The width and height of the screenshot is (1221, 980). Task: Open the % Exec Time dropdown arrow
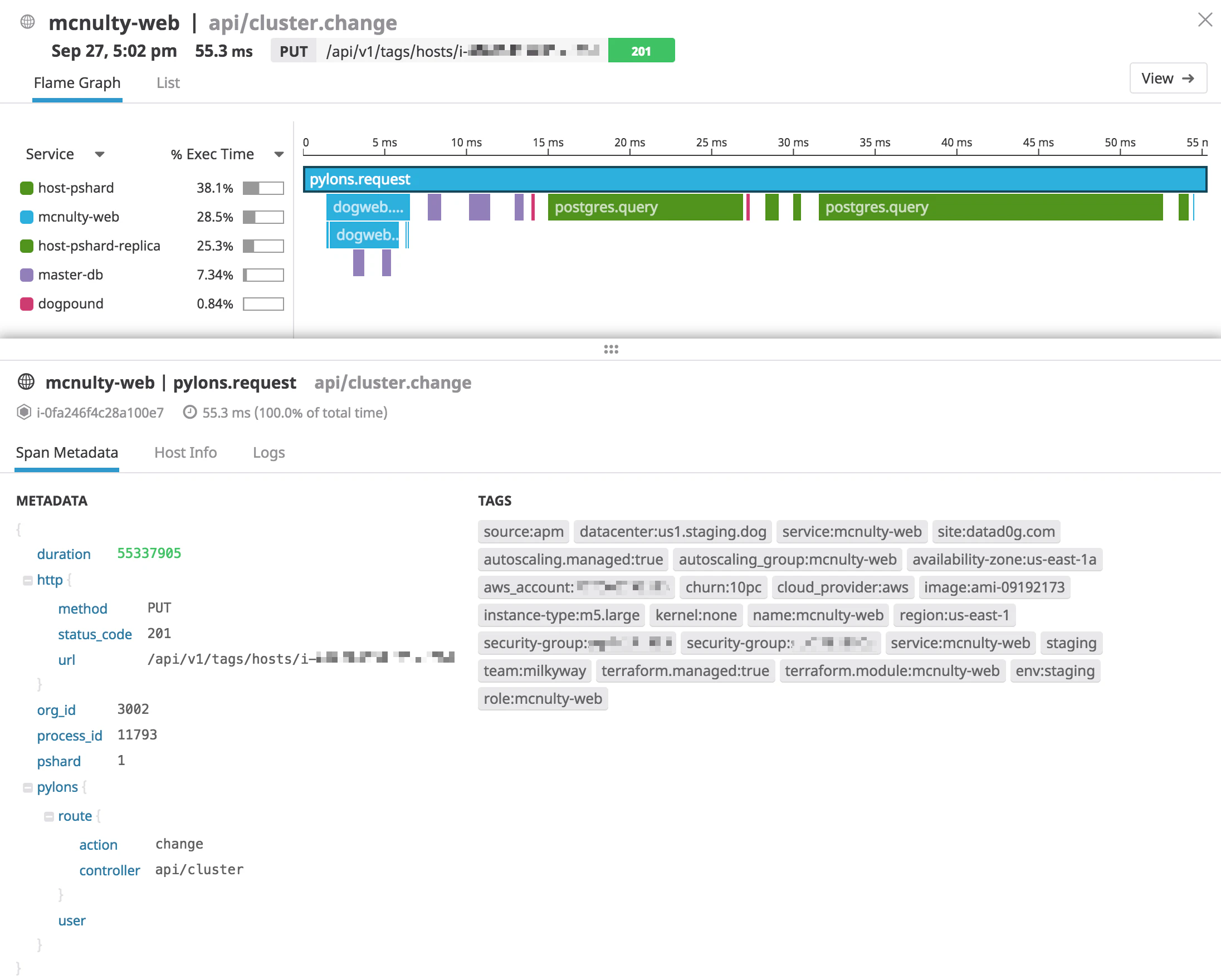[279, 154]
